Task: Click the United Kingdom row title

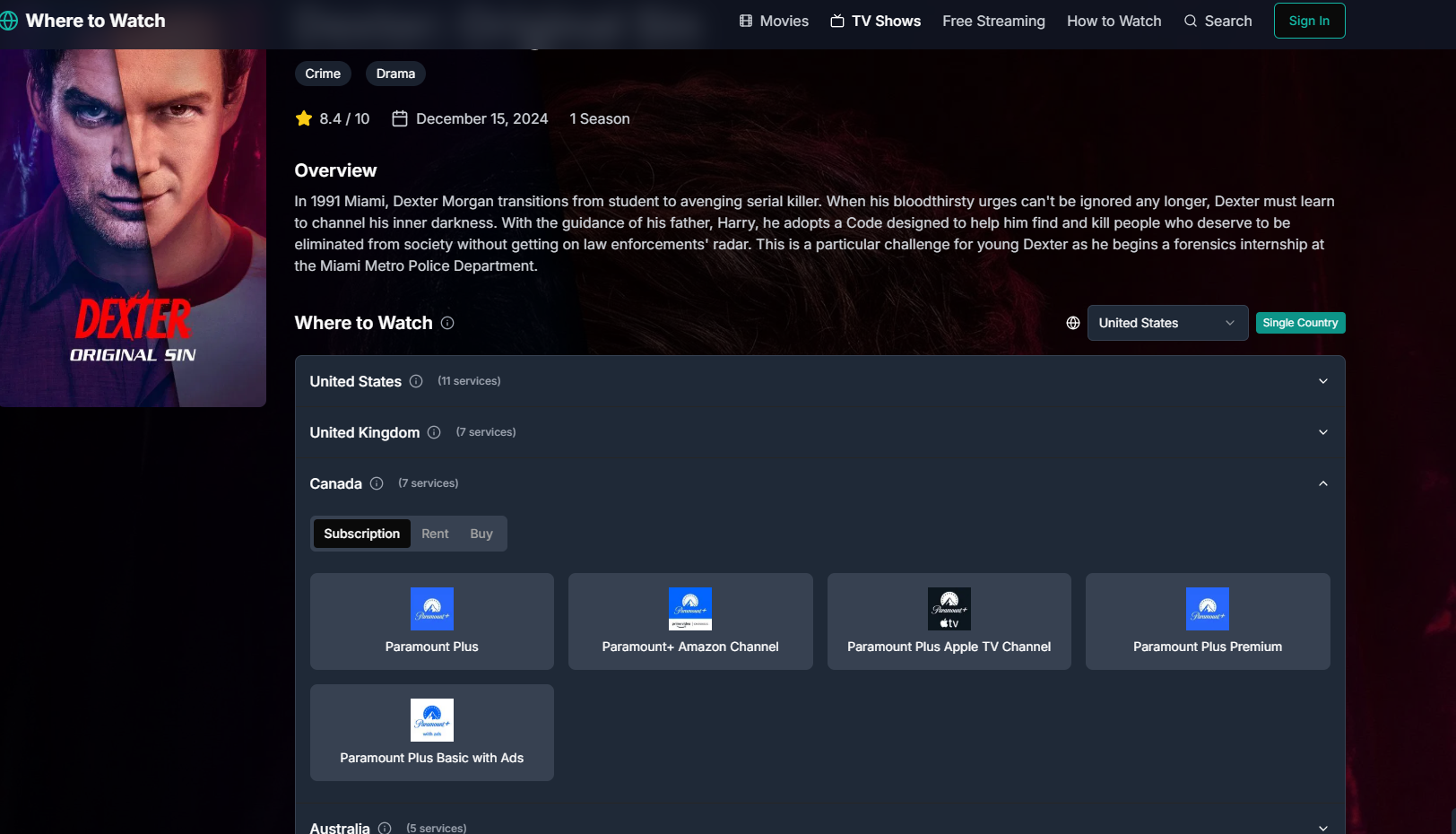Action: [365, 432]
